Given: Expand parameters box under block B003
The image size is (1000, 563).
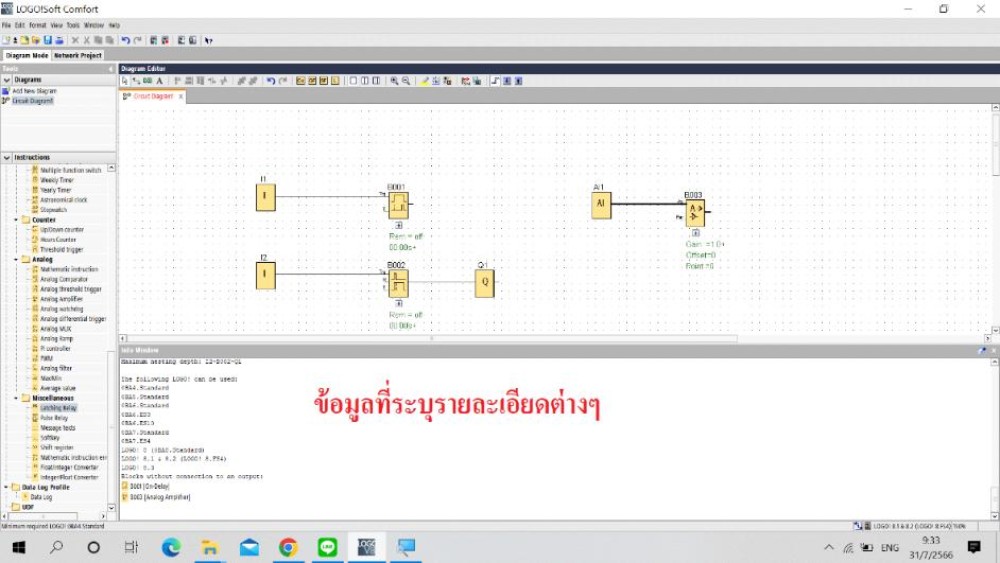Looking at the screenshot, I should click(695, 233).
